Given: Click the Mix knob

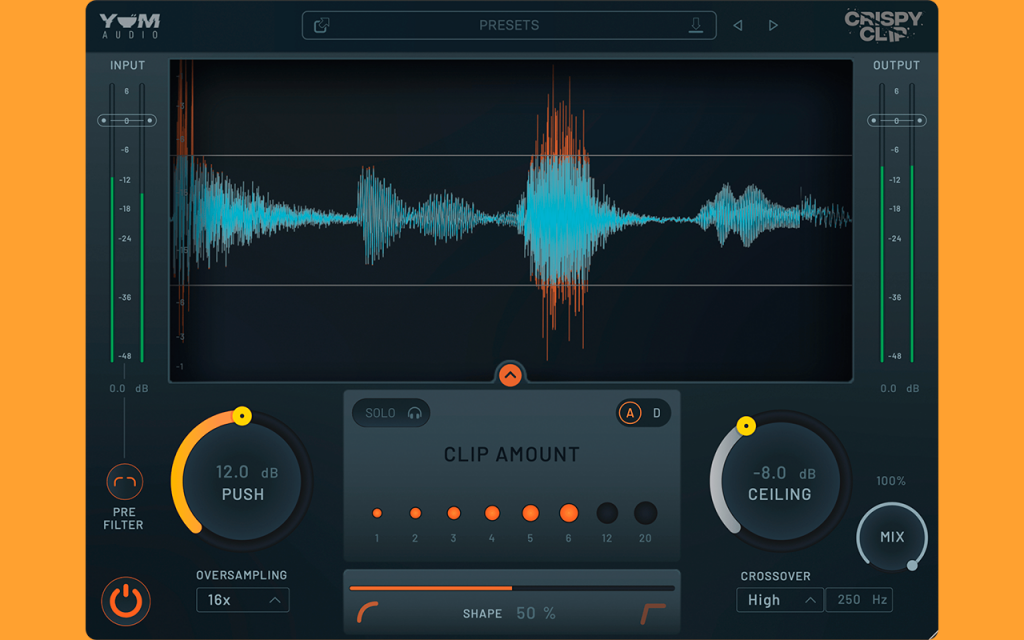Looking at the screenshot, I should (892, 537).
